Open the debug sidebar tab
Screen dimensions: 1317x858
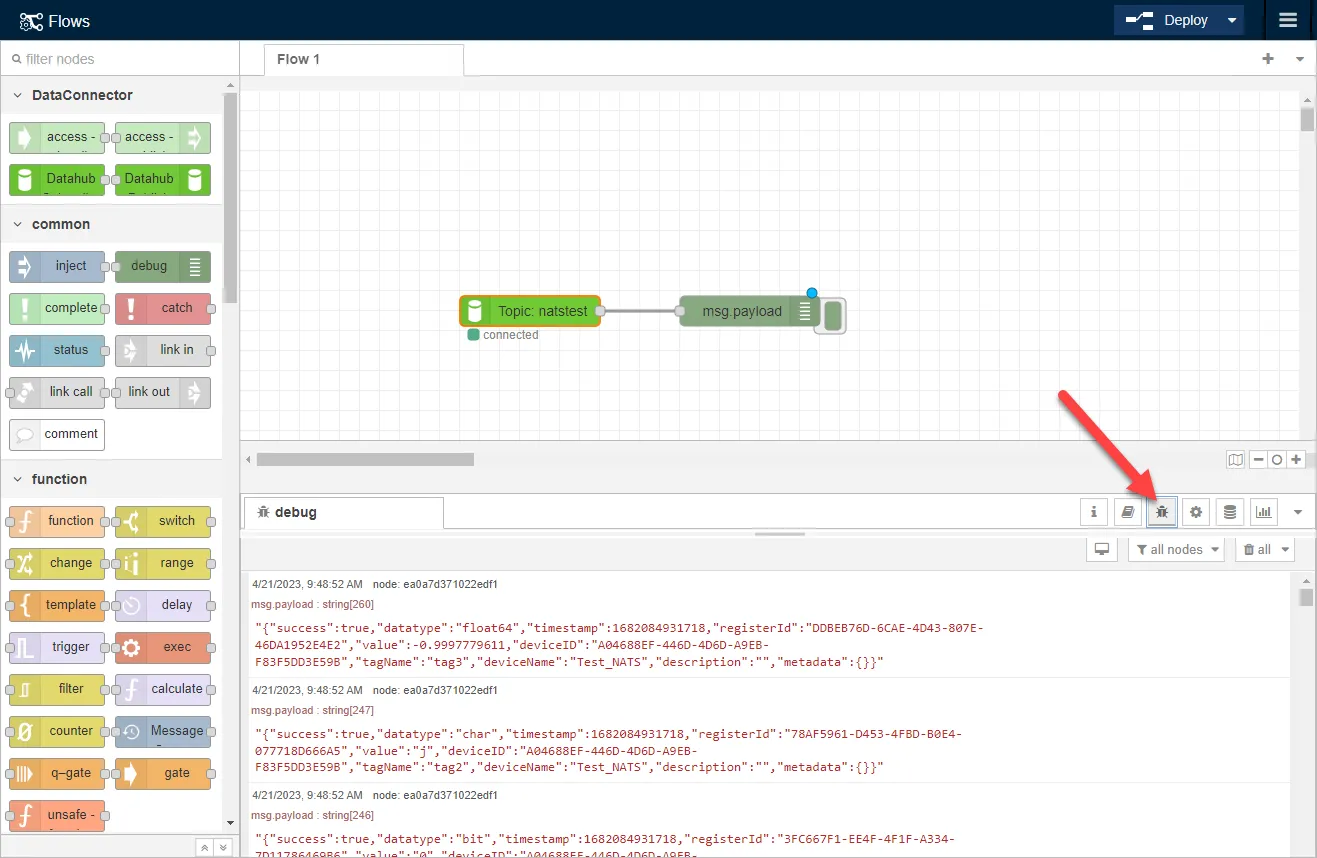coord(343,512)
